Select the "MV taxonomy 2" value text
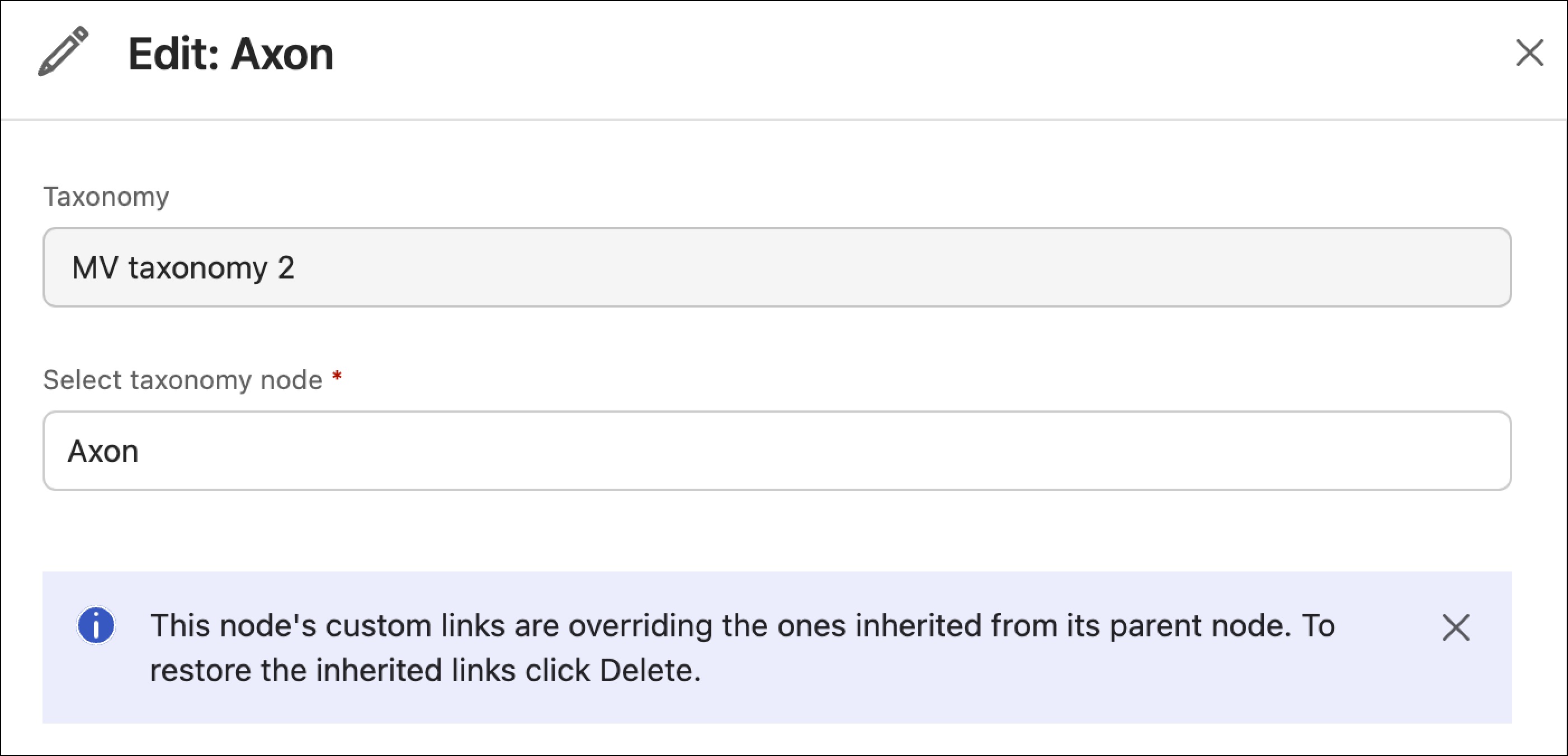Screen dimensions: 1568x756 click(x=183, y=268)
